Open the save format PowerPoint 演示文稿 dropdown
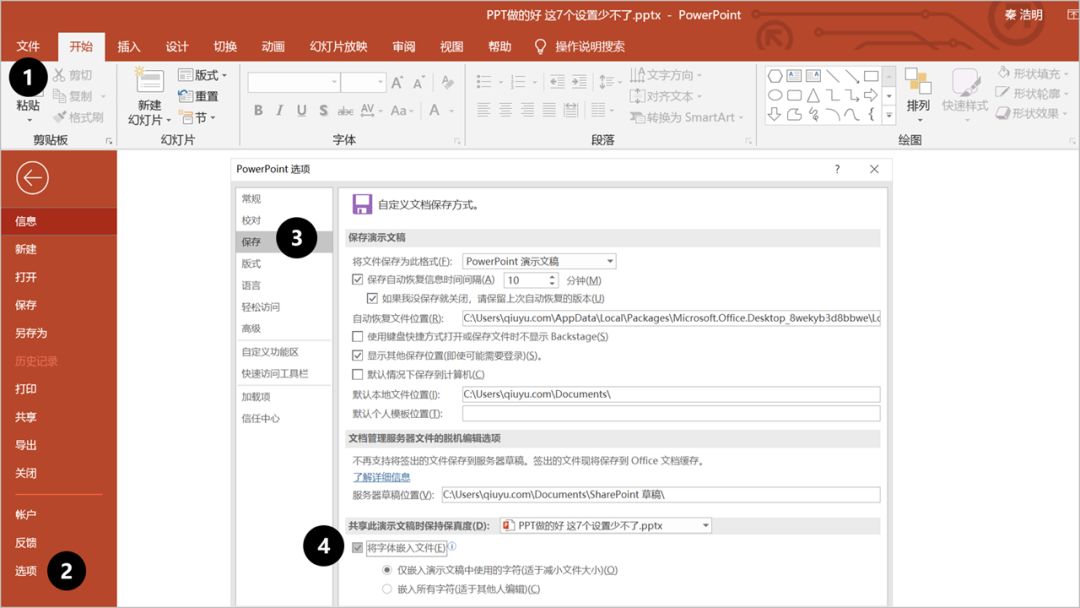Viewport: 1080px width, 608px height. tap(539, 261)
